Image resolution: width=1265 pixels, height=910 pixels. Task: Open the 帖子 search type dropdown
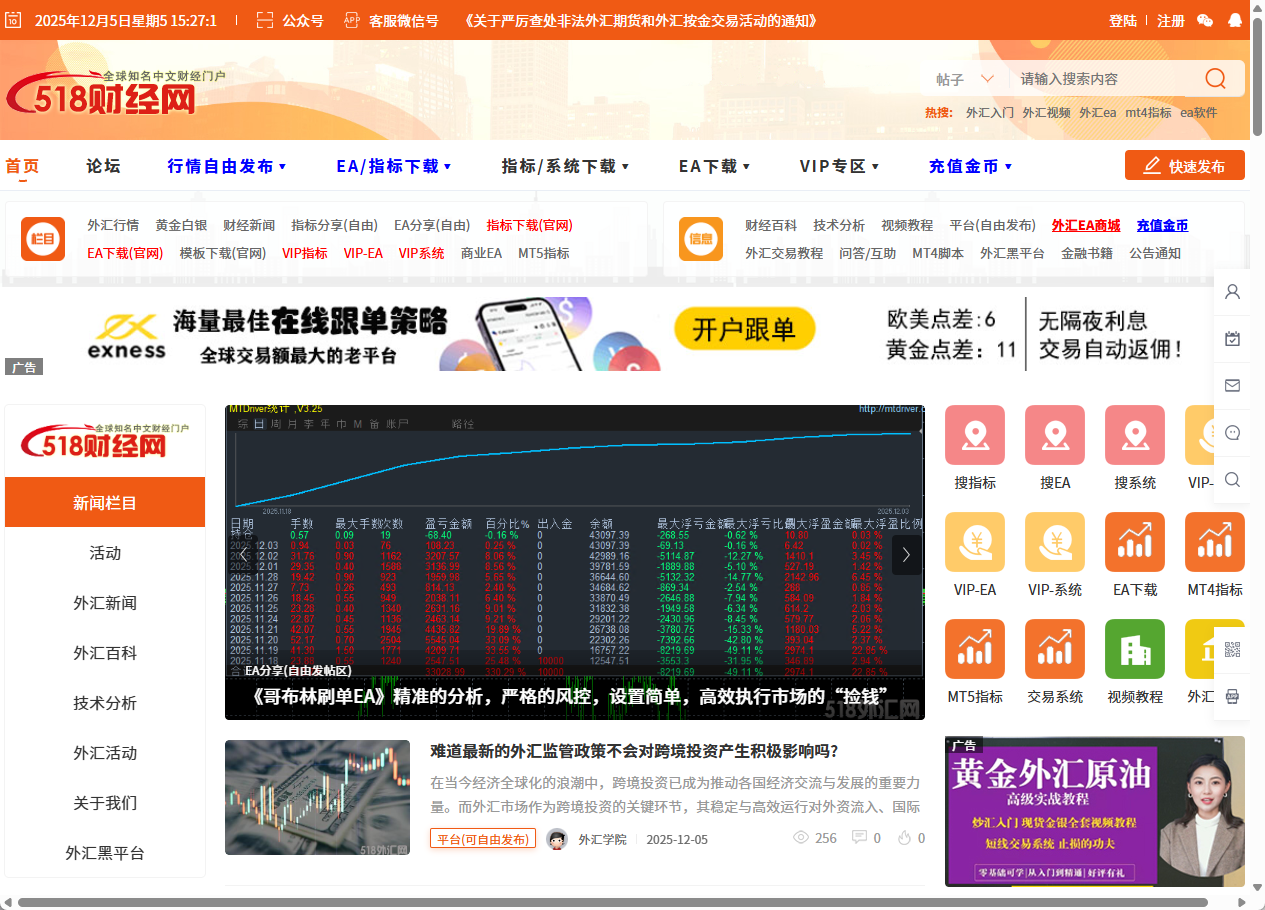tap(962, 78)
